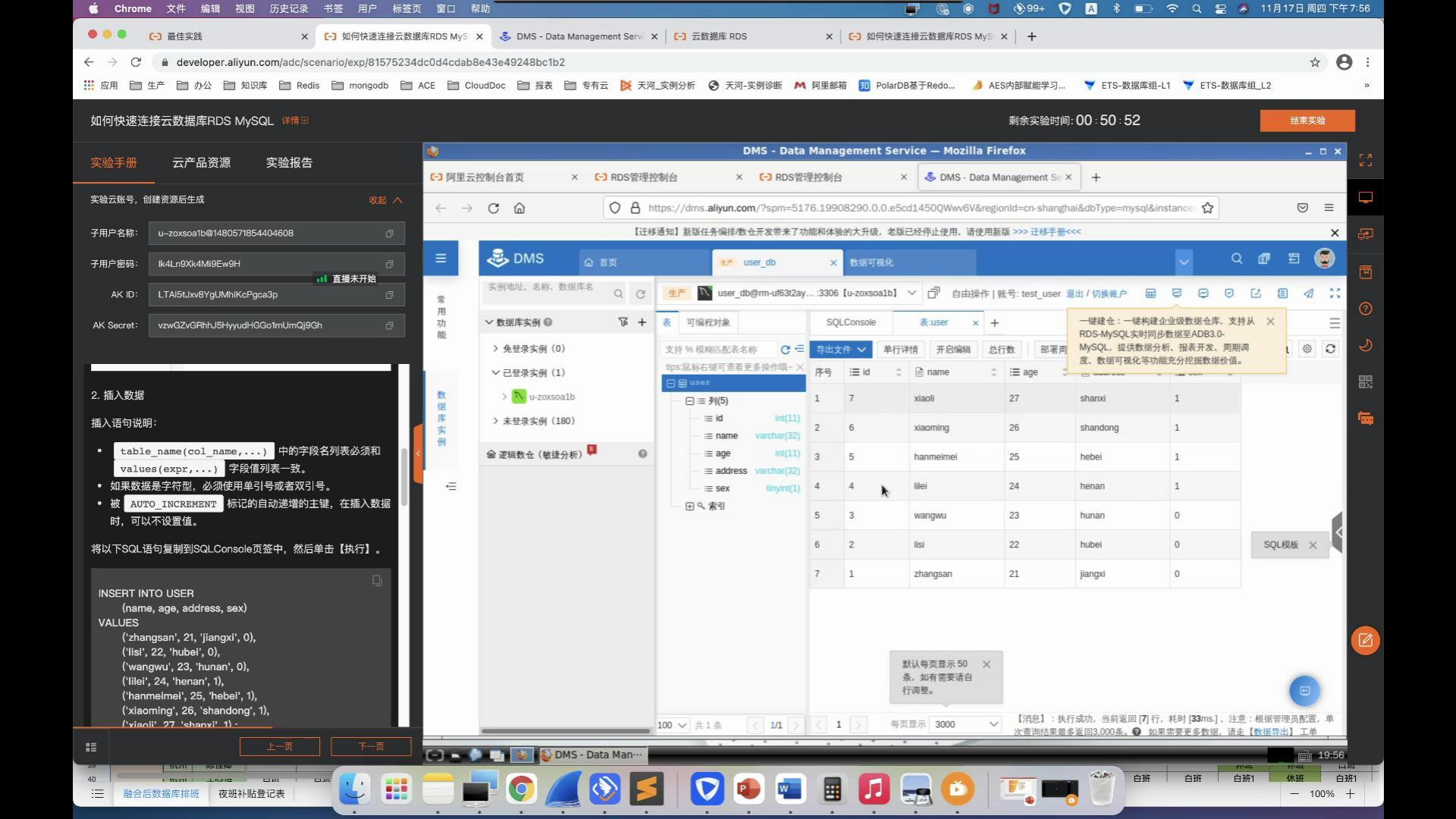The height and width of the screenshot is (819, 1456).
Task: Click the DMS hamburger menu icon
Action: coord(441,259)
